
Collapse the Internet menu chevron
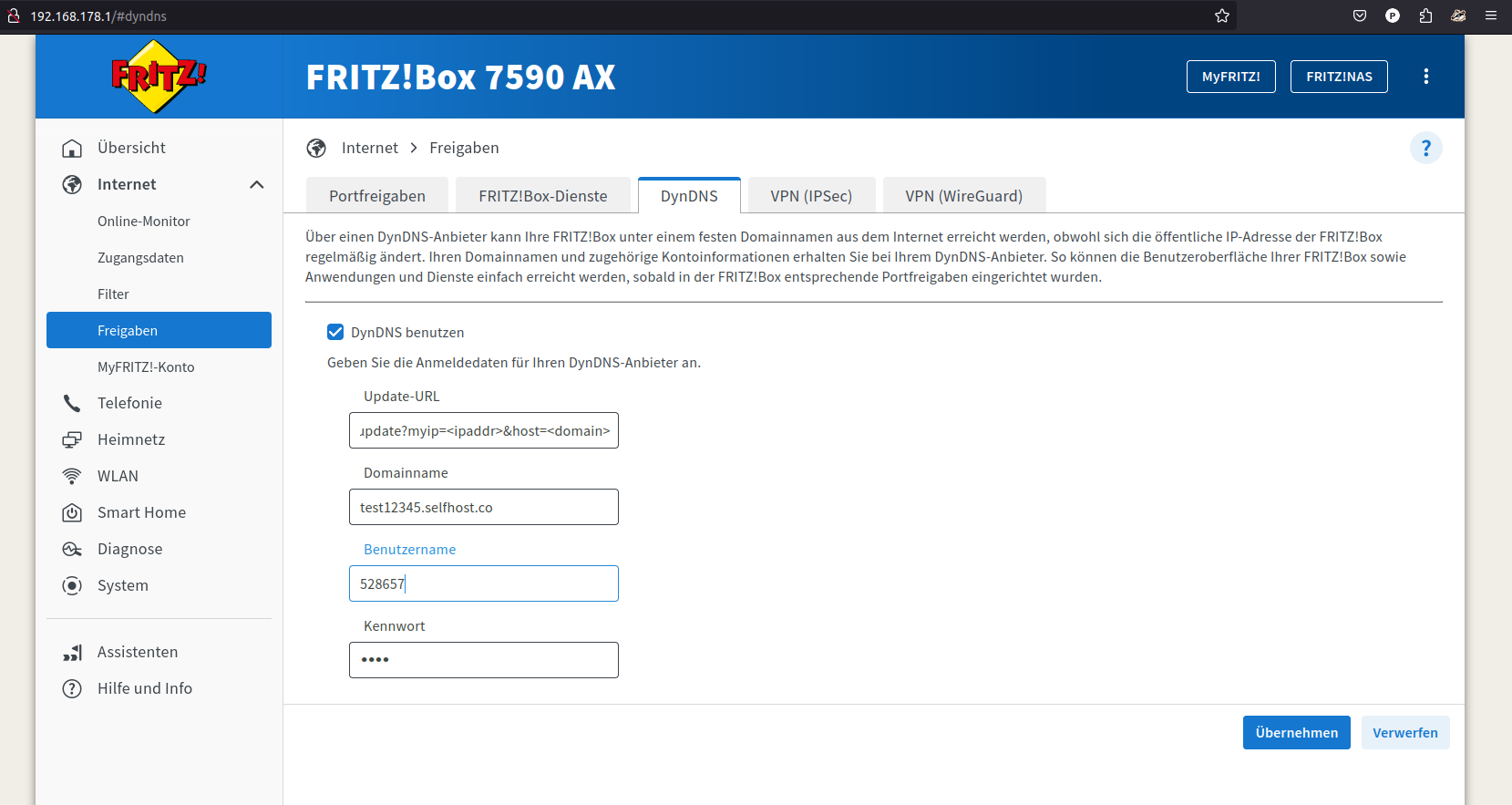coord(257,184)
